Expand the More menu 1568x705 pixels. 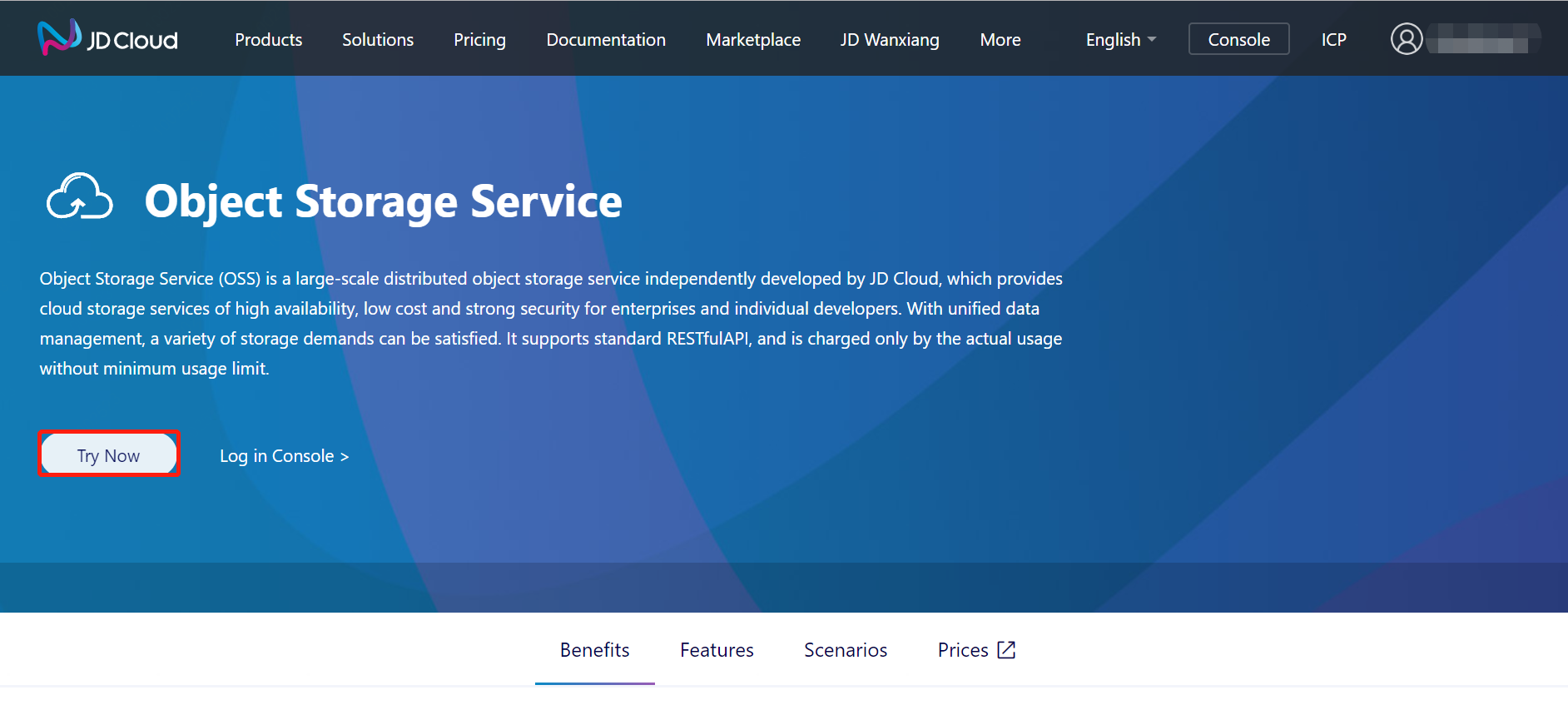pyautogui.click(x=1000, y=39)
